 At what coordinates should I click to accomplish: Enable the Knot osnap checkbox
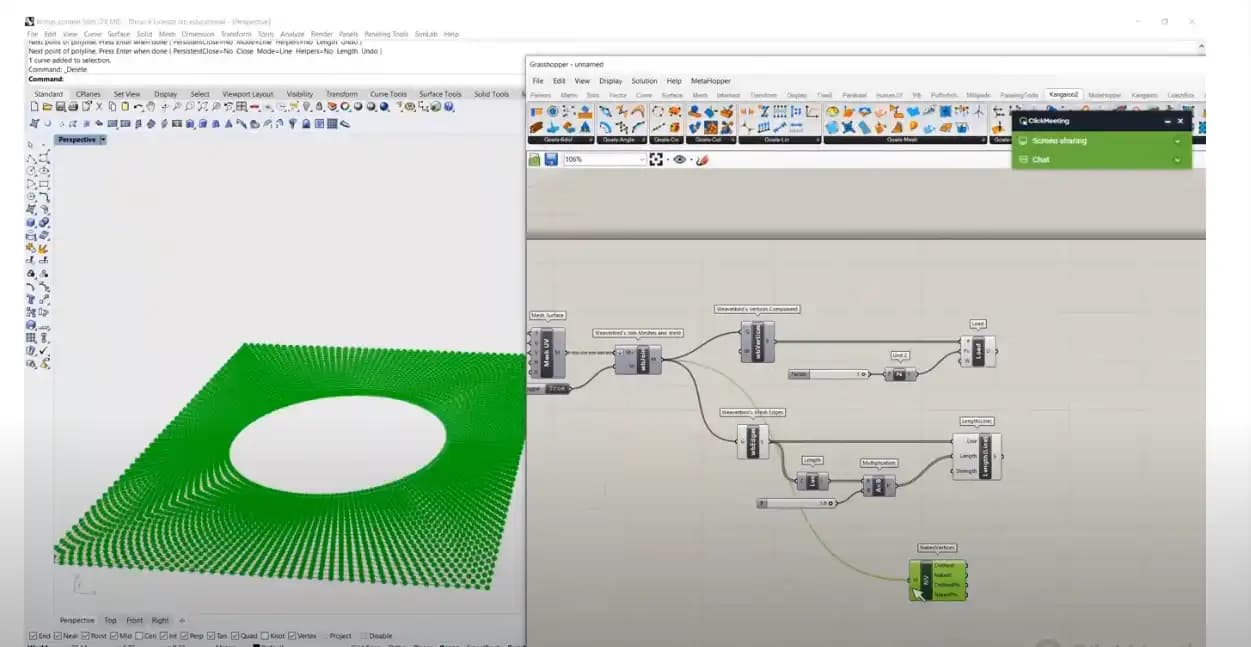tap(264, 636)
